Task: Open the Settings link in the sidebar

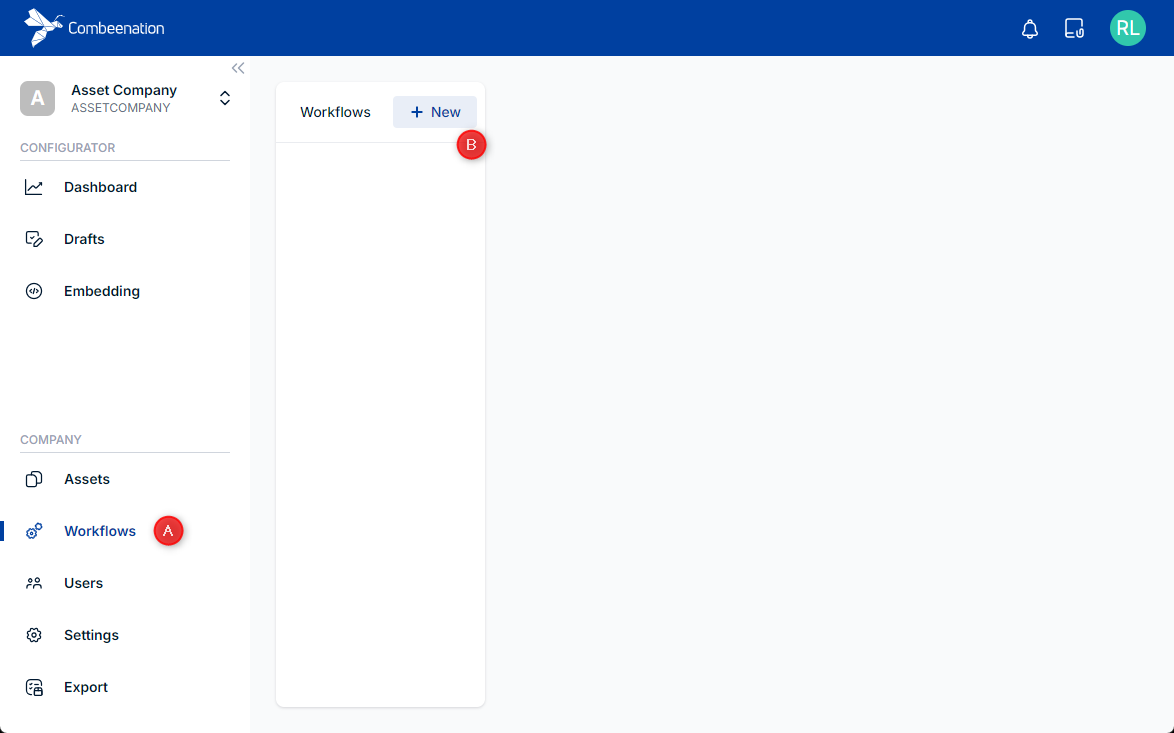Action: tap(91, 635)
